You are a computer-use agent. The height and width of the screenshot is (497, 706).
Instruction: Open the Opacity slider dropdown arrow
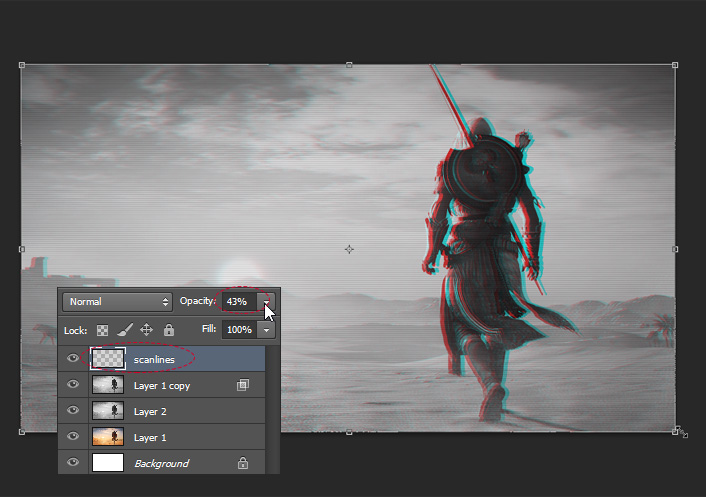tap(266, 302)
